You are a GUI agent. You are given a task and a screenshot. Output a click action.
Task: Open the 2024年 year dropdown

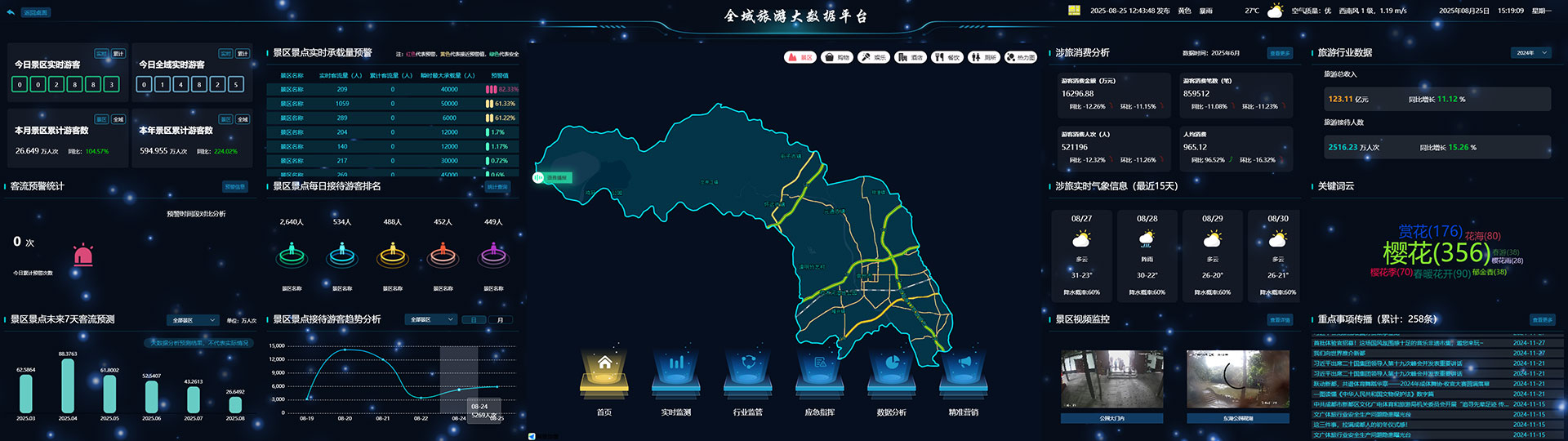tap(1531, 52)
